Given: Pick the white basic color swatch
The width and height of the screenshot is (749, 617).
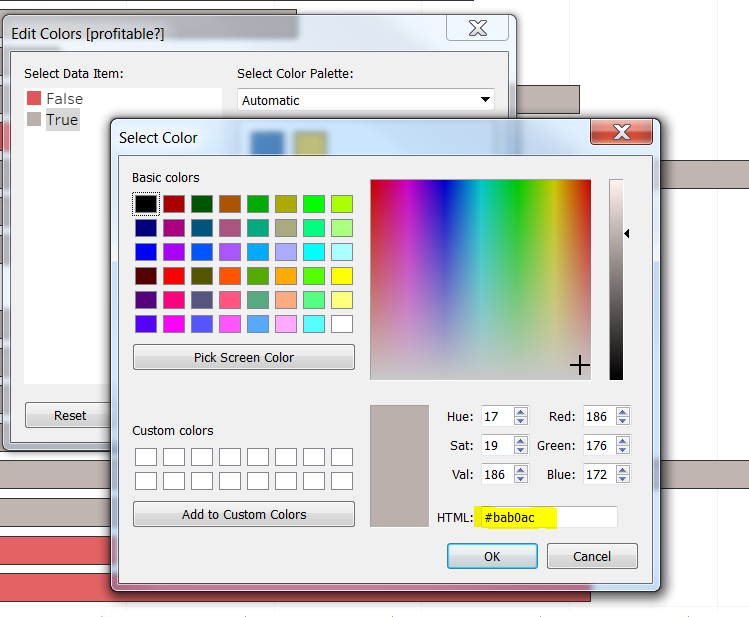Looking at the screenshot, I should point(342,324).
